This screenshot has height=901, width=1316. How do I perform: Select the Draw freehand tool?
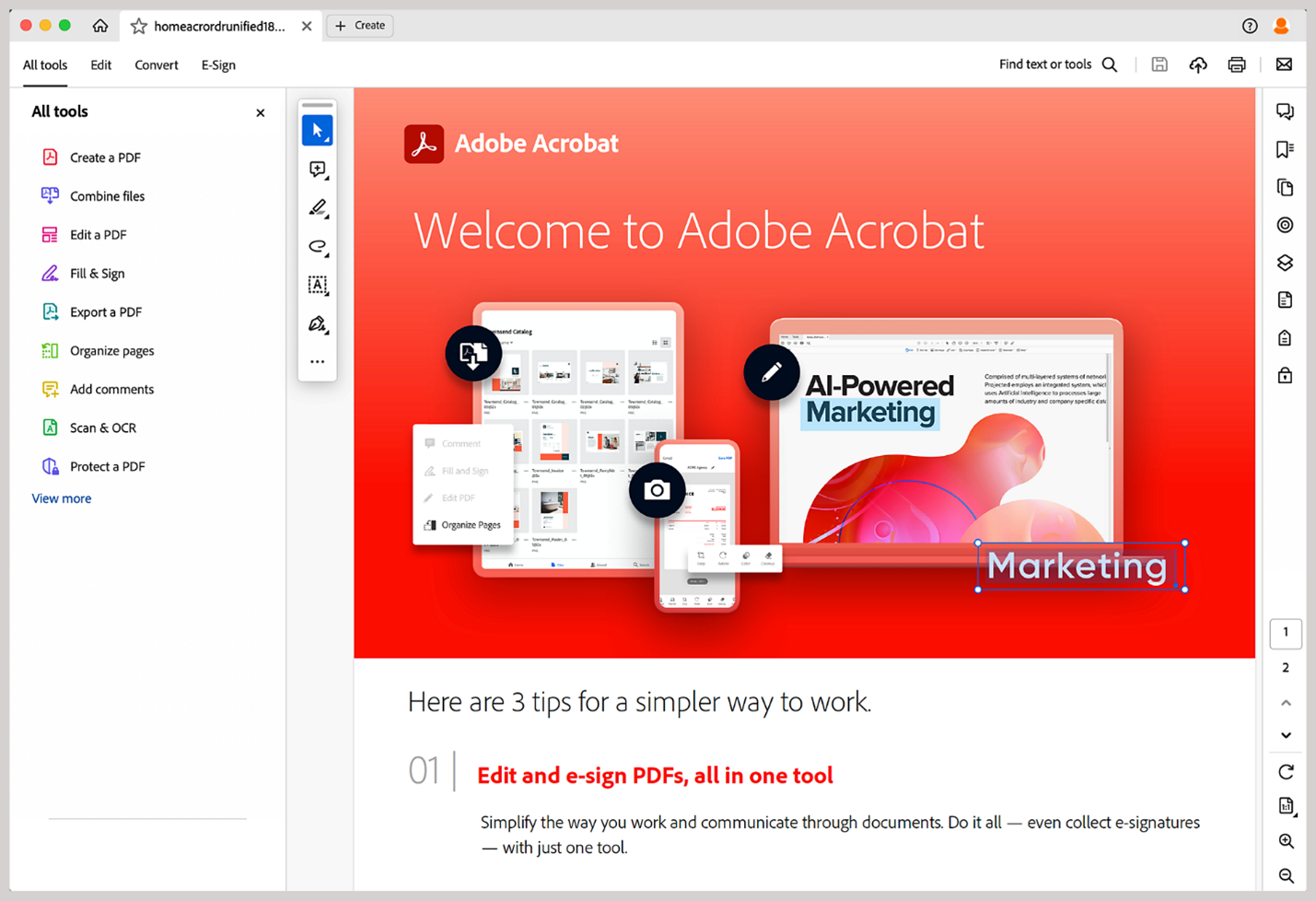(x=318, y=246)
